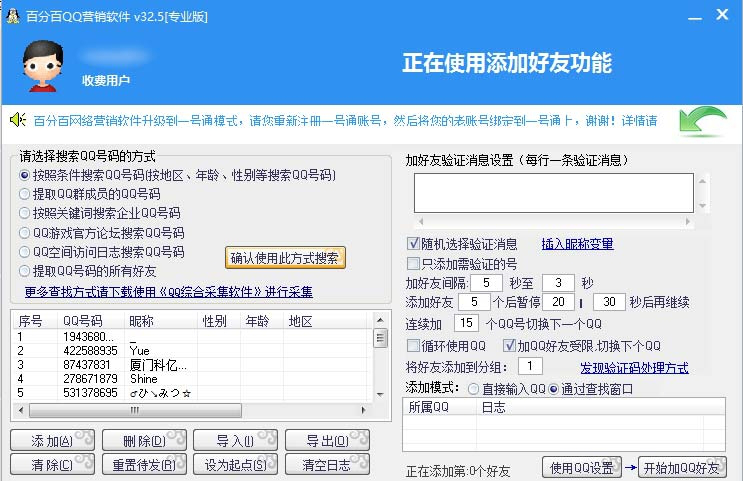Click 导入(I) button
This screenshot has height=500, width=743.
pyautogui.click(x=236, y=441)
